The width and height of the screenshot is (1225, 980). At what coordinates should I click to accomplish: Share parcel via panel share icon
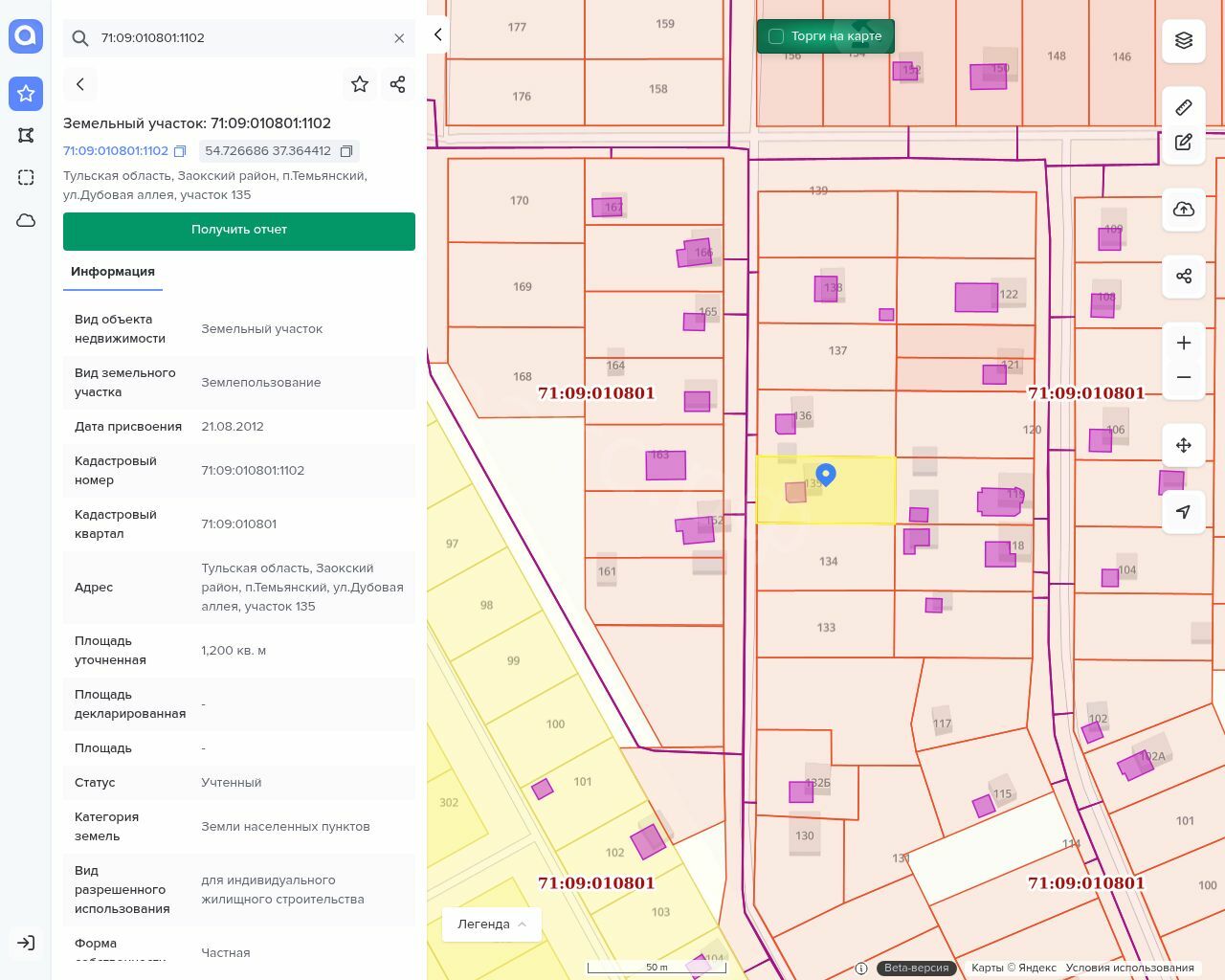398,84
